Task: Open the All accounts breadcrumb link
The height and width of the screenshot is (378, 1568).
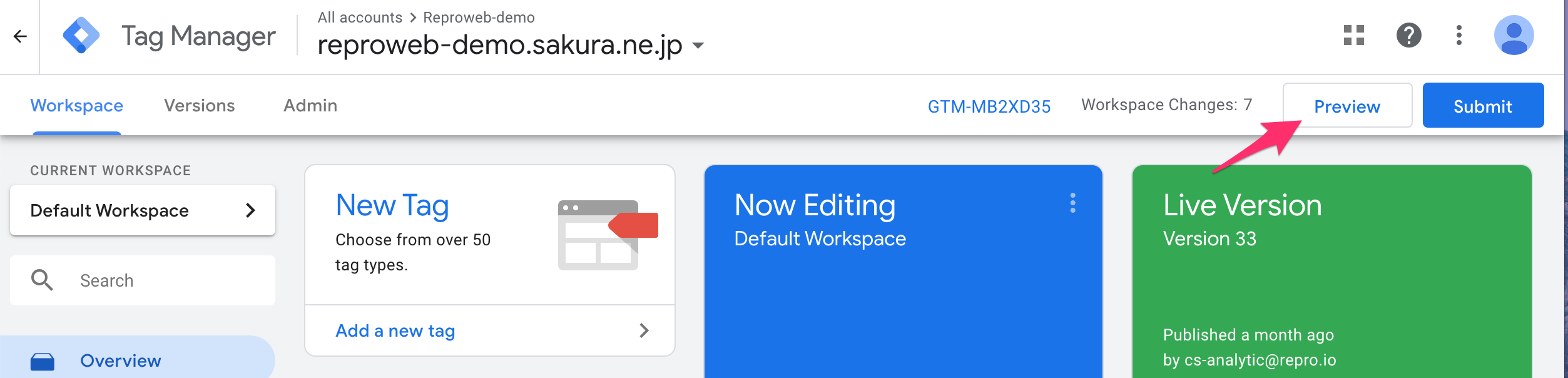Action: (x=360, y=18)
